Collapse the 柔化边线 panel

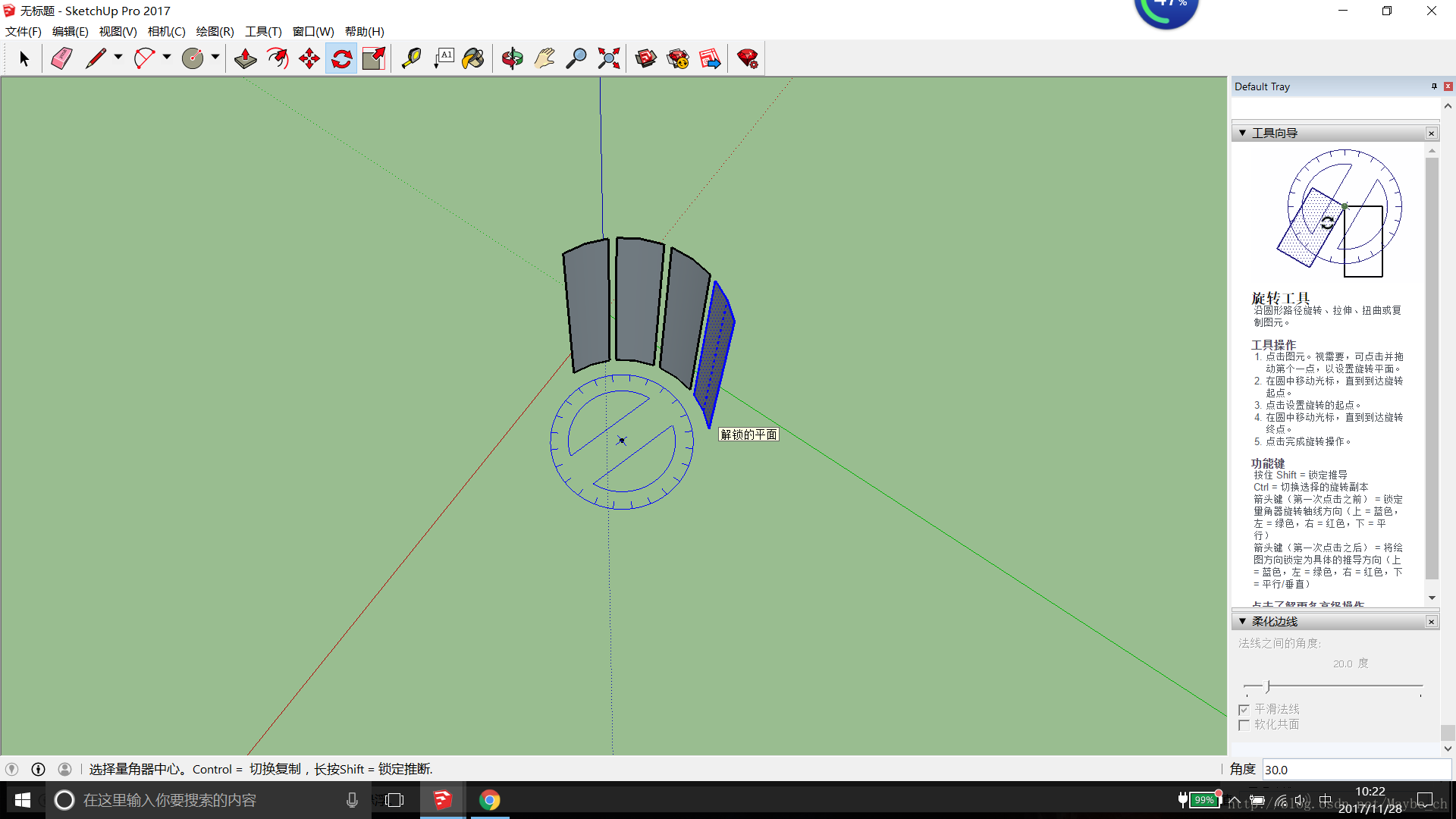[1242, 621]
